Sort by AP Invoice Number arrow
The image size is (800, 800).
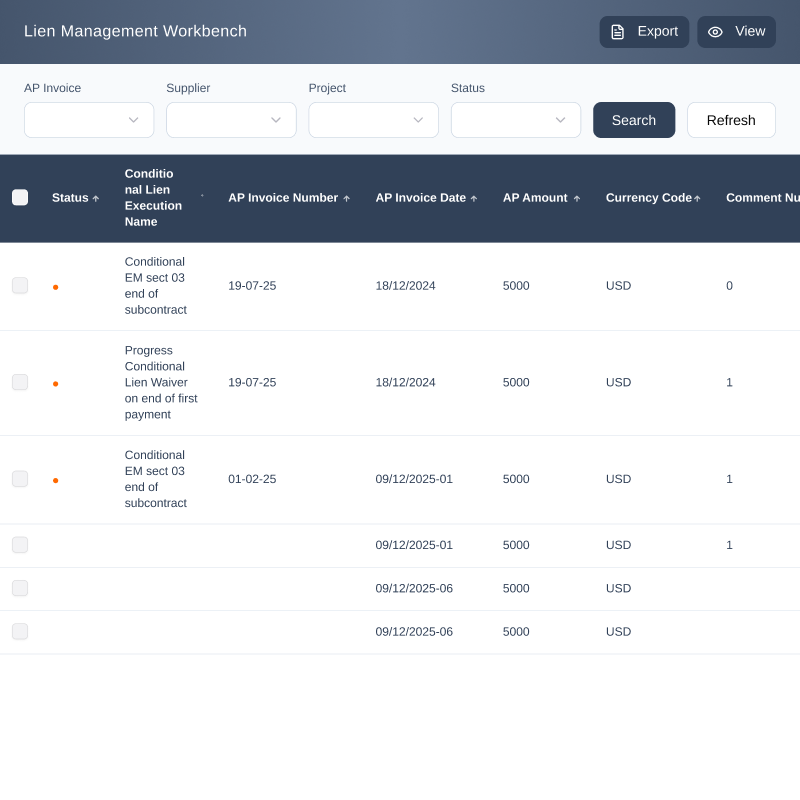click(x=347, y=199)
